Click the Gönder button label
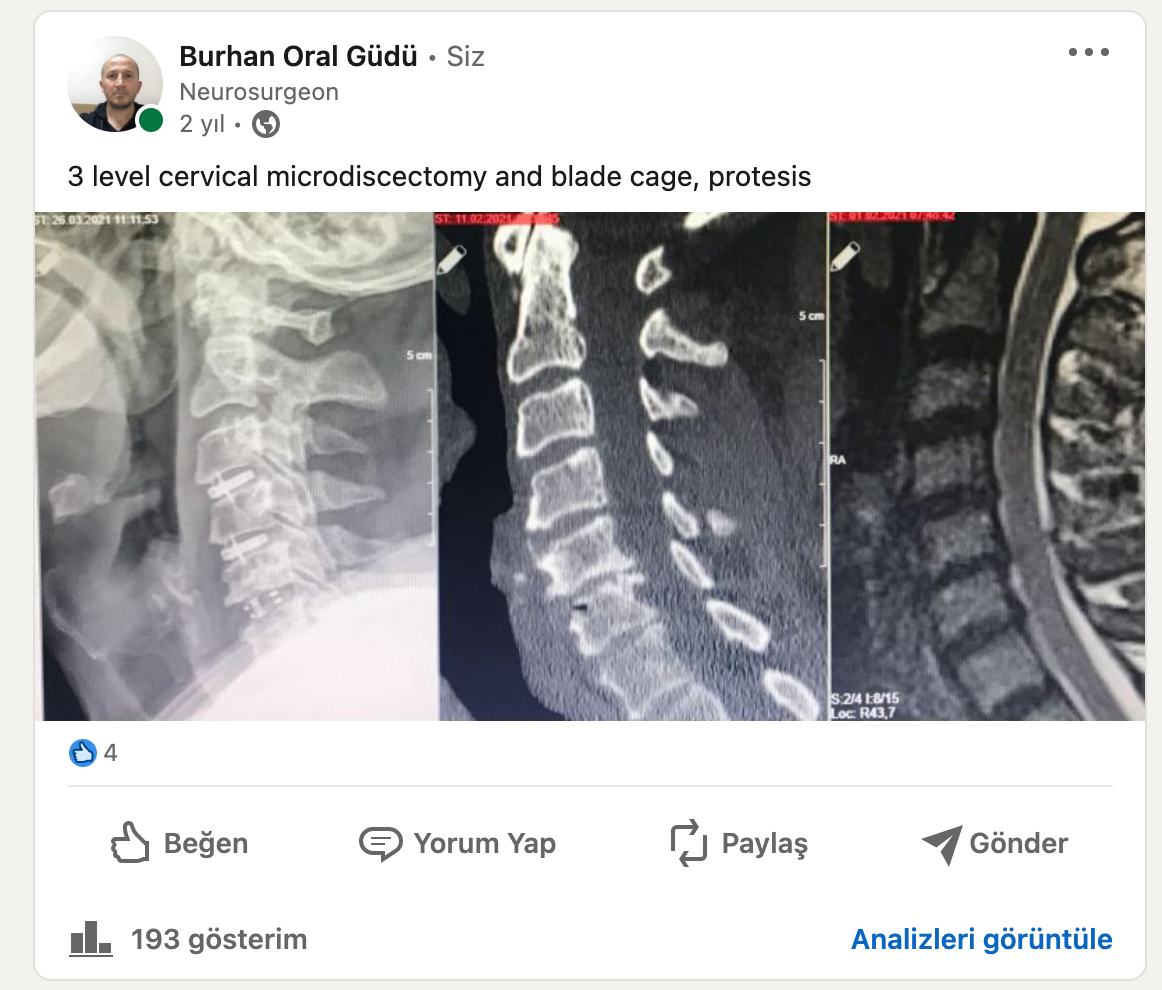1162x990 pixels. click(1019, 843)
